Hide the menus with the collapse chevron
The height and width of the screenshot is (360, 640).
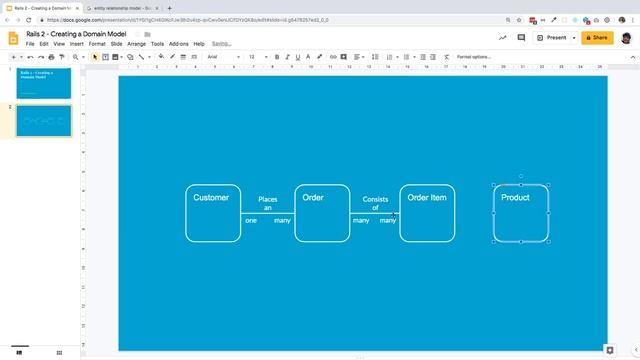[633, 57]
